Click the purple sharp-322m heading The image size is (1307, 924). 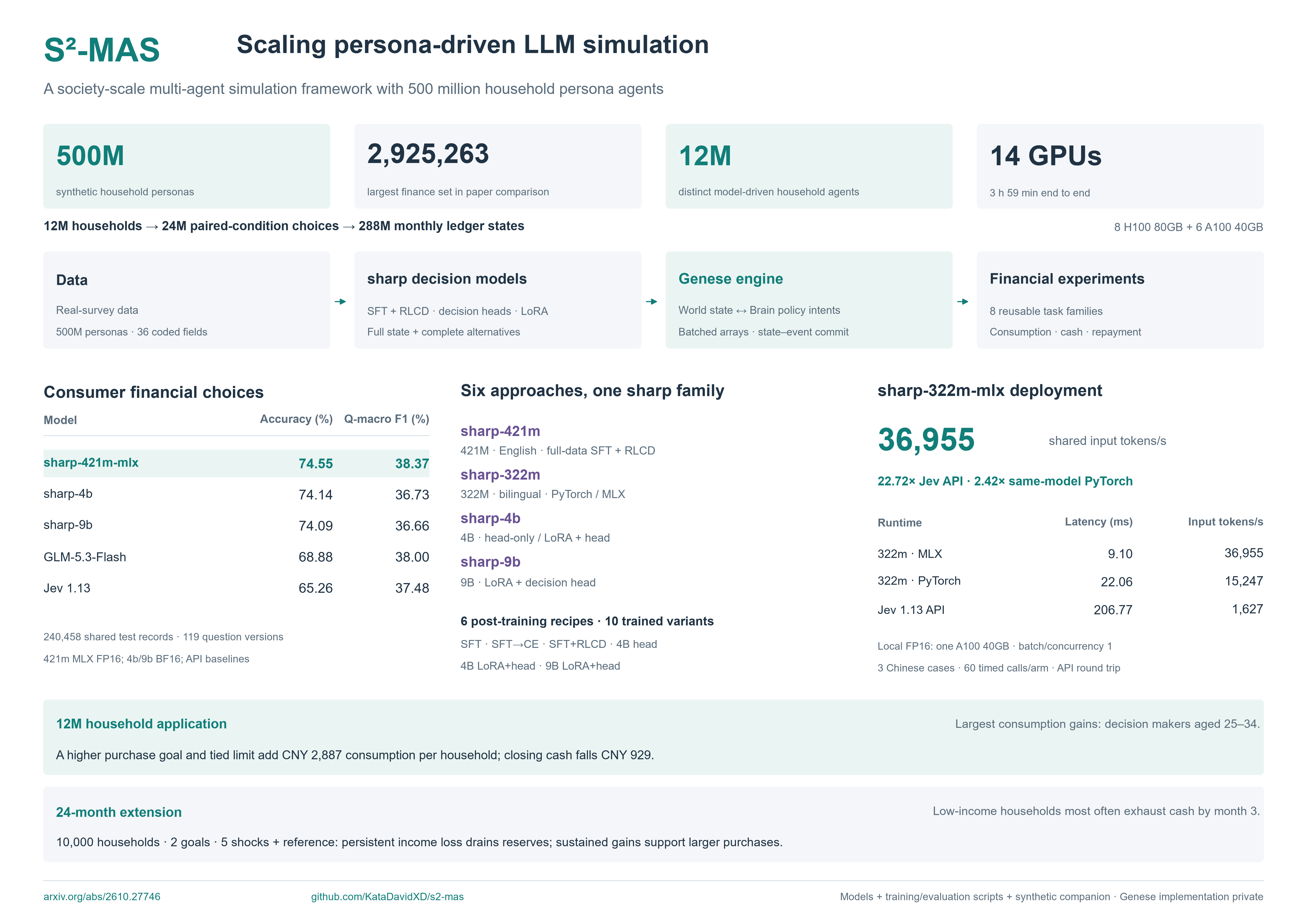[x=500, y=475]
